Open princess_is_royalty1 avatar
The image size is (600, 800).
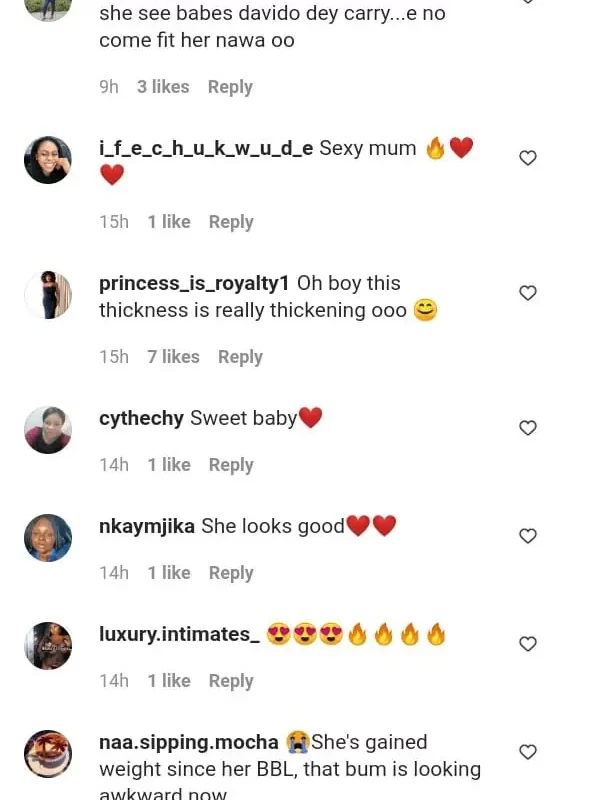click(48, 295)
